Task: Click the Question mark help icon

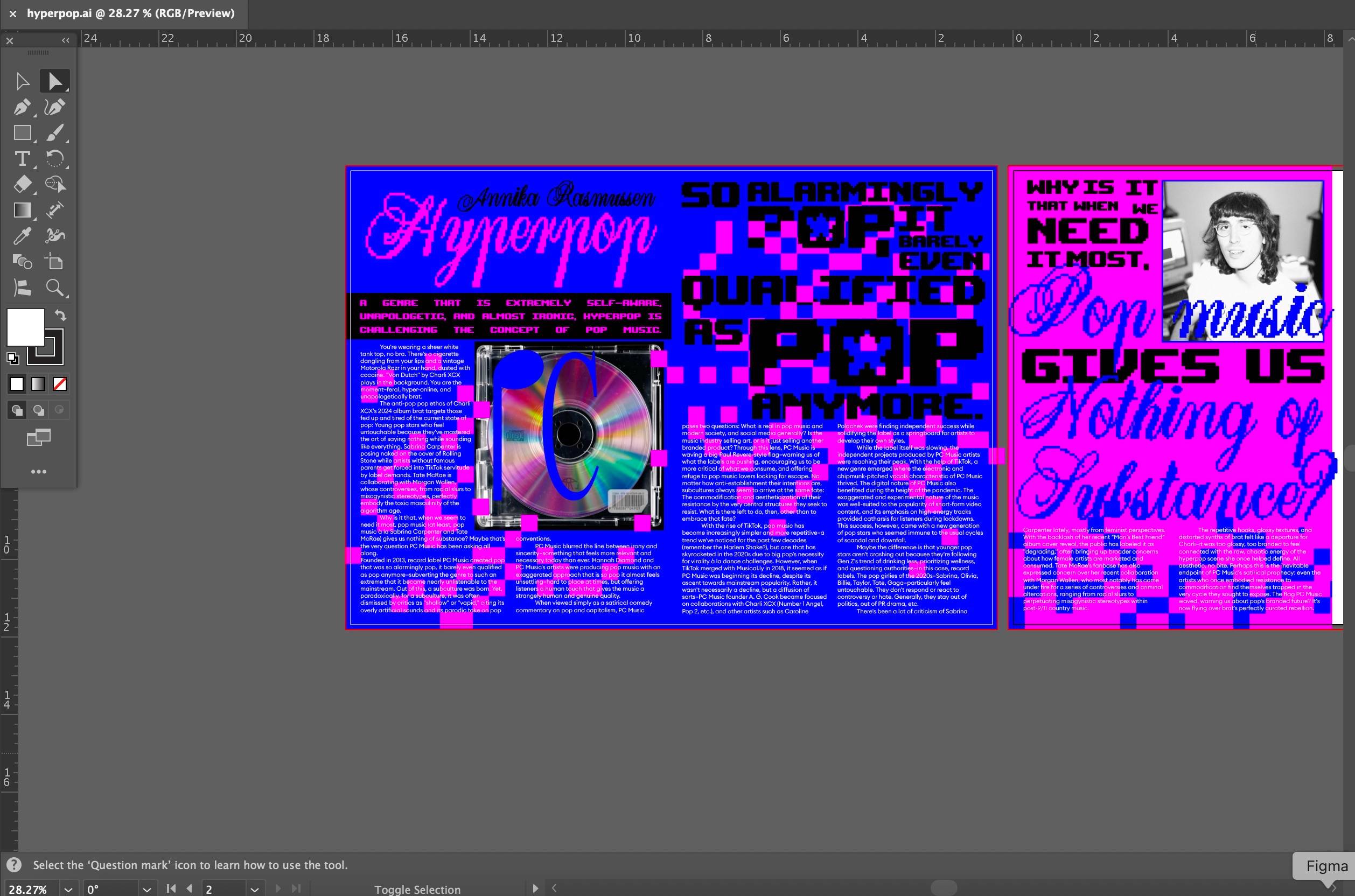Action: tap(13, 865)
